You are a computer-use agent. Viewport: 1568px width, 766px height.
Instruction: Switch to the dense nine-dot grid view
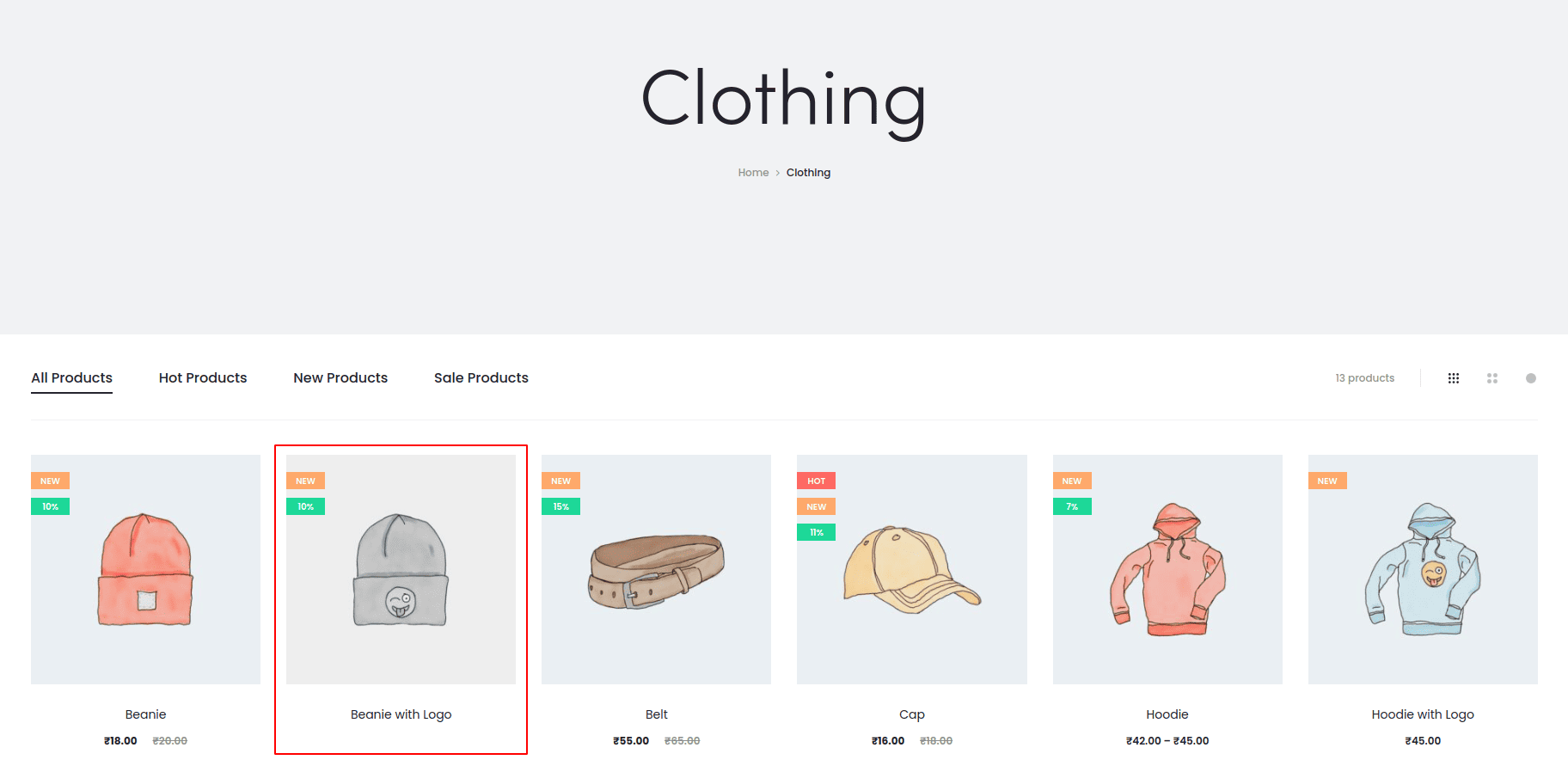(x=1453, y=378)
